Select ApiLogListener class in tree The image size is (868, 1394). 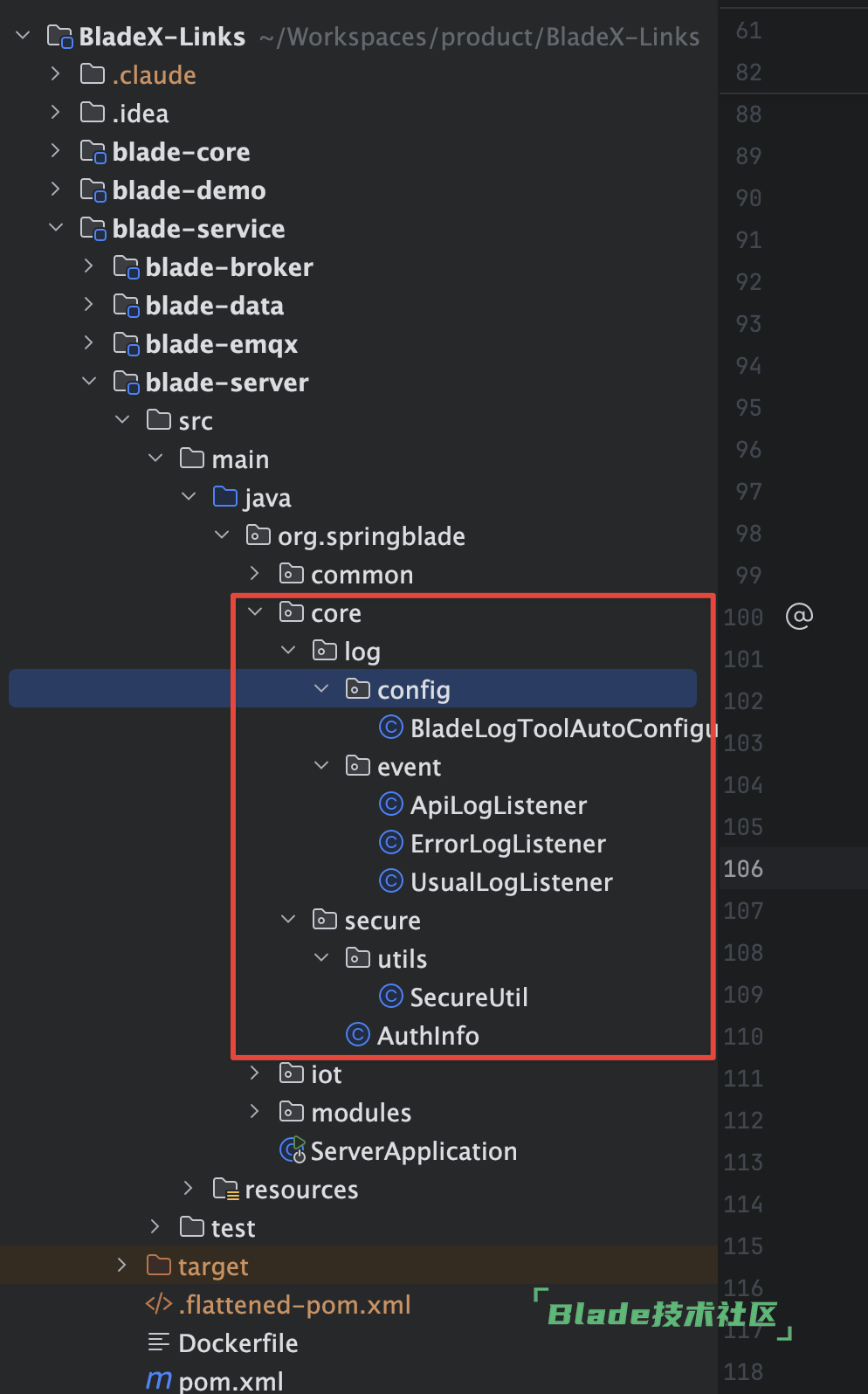pos(498,805)
